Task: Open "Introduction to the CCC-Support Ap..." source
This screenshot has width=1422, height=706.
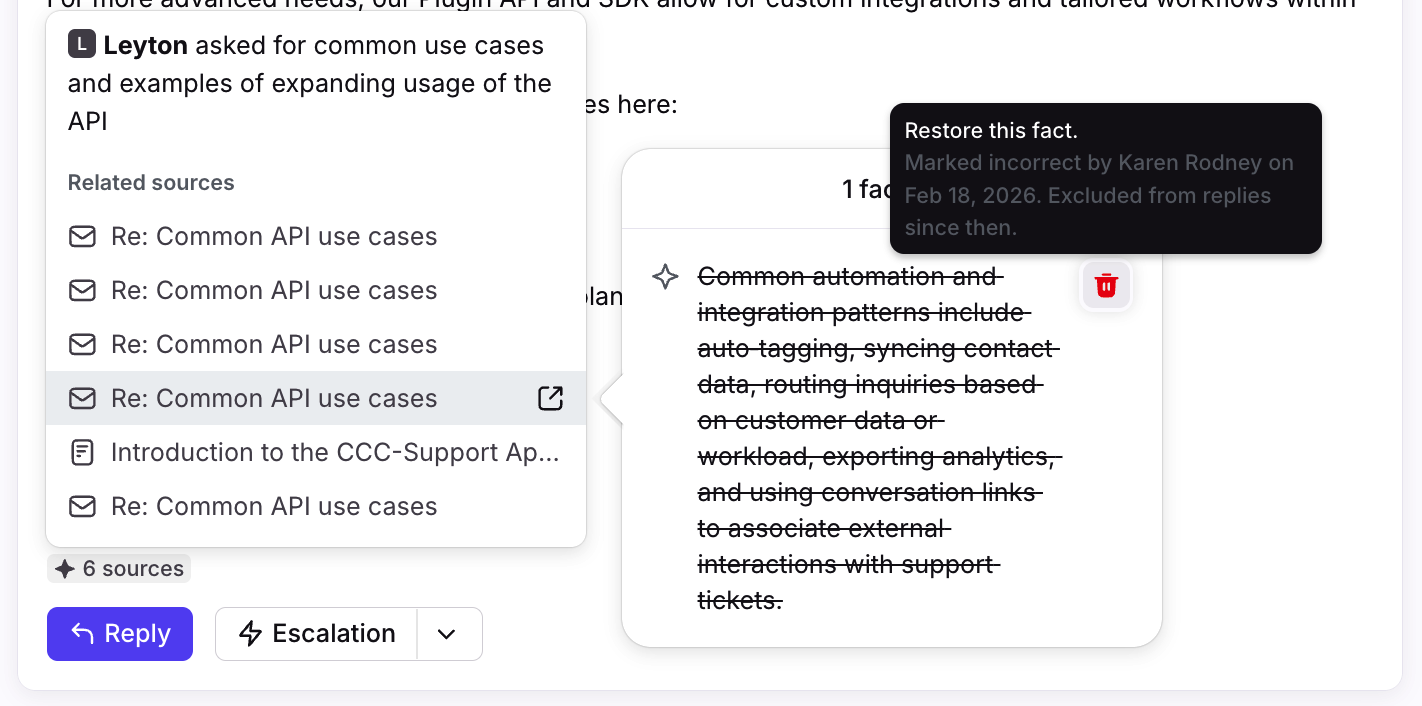Action: [x=334, y=453]
